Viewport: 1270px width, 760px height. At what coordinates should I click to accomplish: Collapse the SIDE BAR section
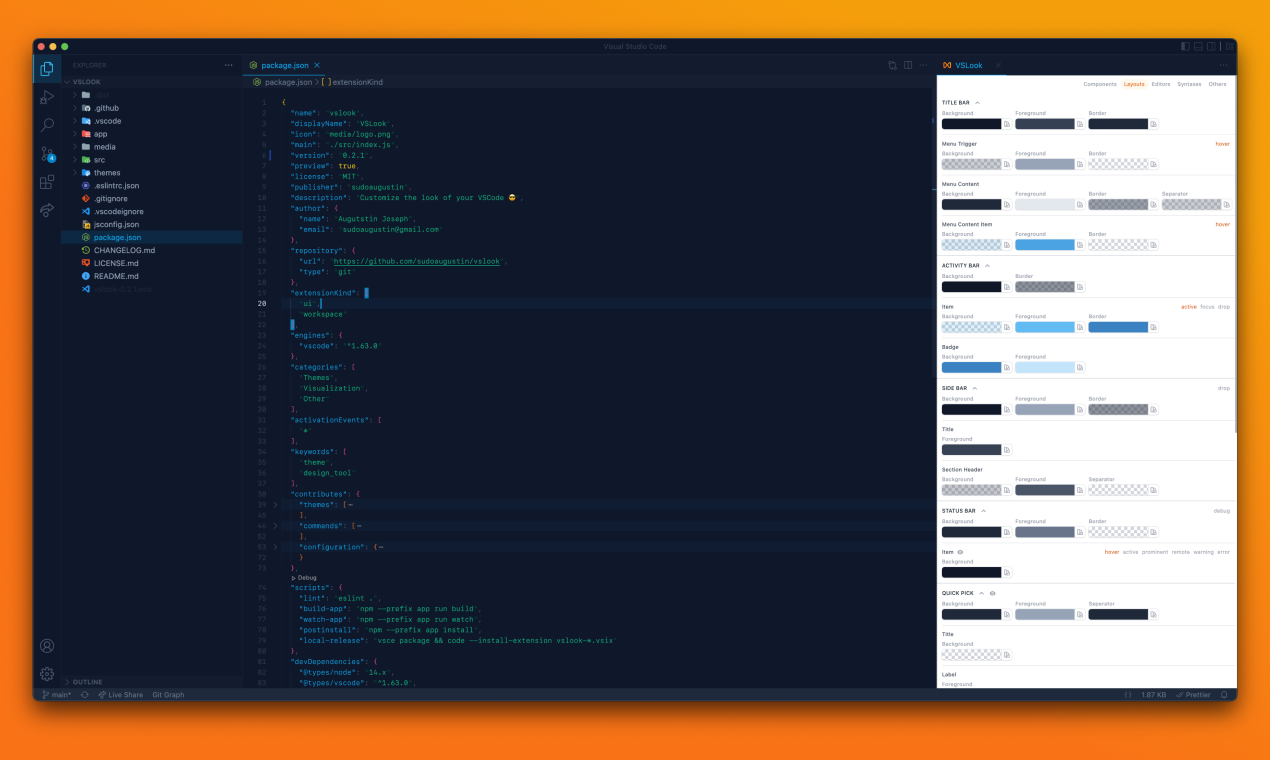pyautogui.click(x=975, y=388)
